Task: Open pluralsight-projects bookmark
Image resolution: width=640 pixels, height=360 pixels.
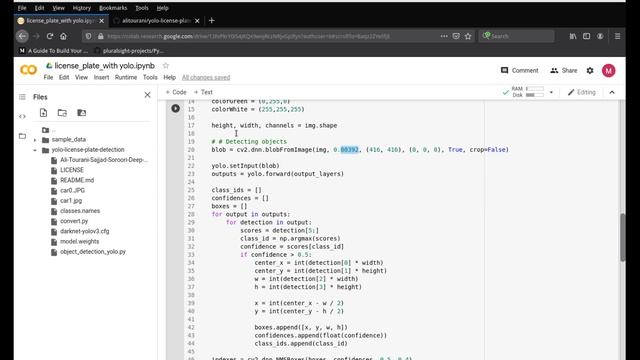Action: [x=129, y=51]
